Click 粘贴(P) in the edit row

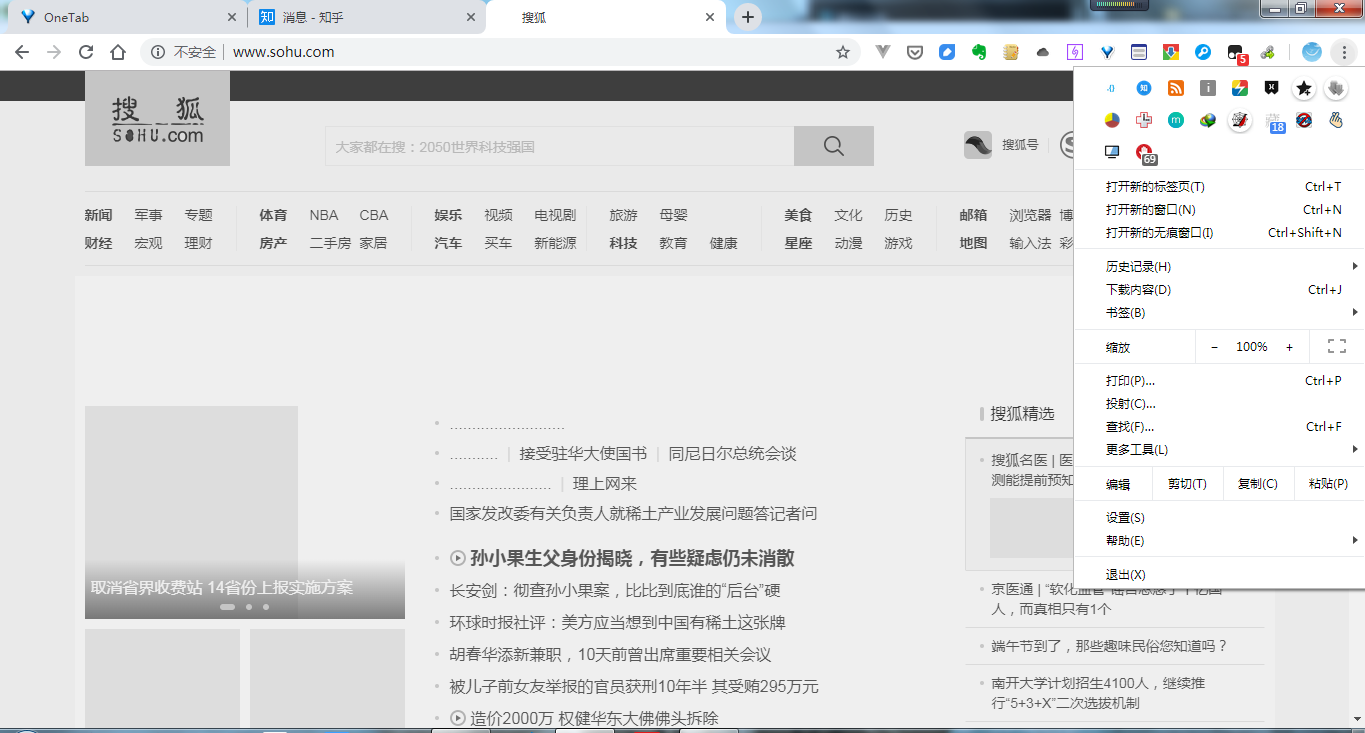[x=1329, y=484]
